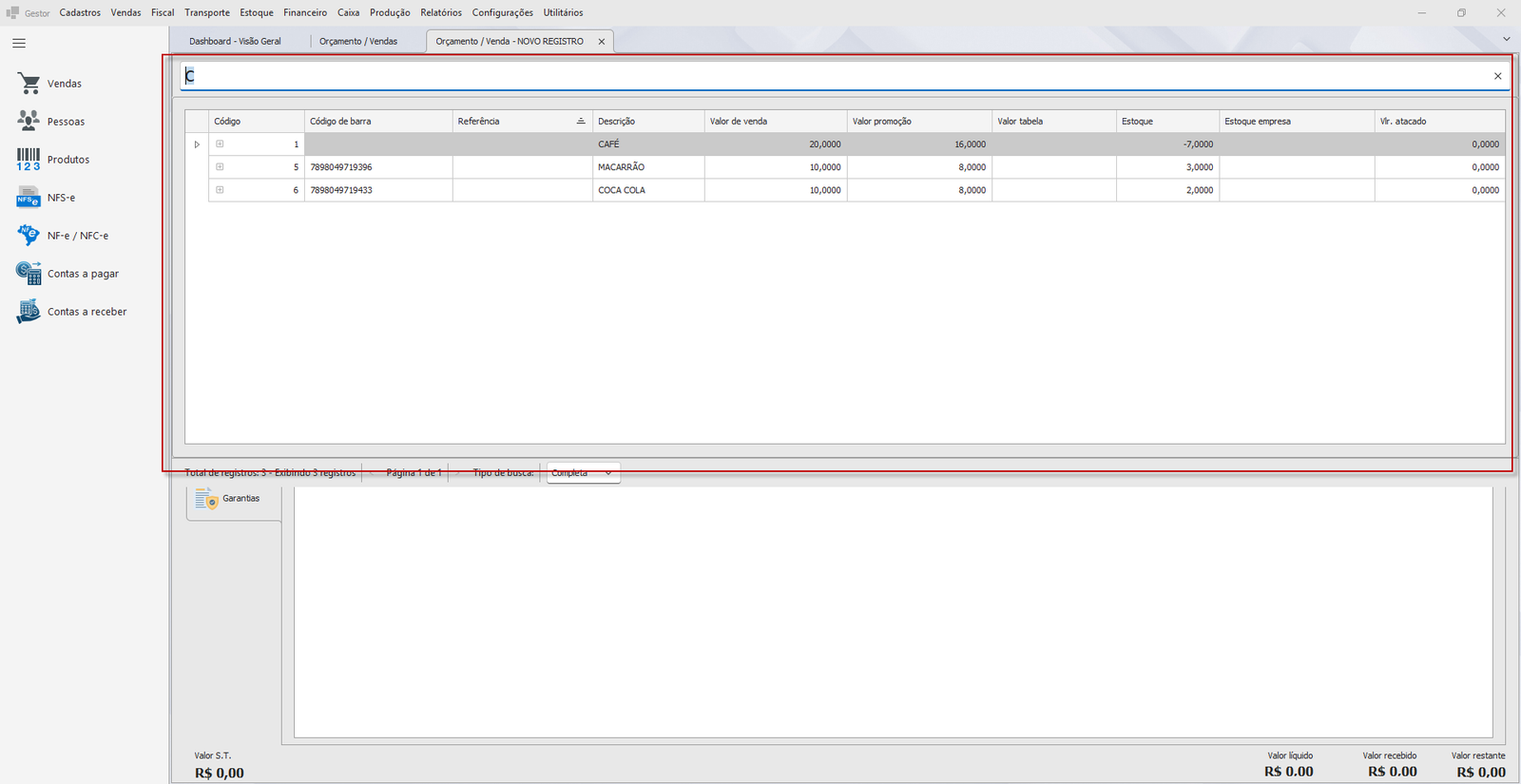
Task: Expand the CAFÉ product row
Action: point(220,144)
